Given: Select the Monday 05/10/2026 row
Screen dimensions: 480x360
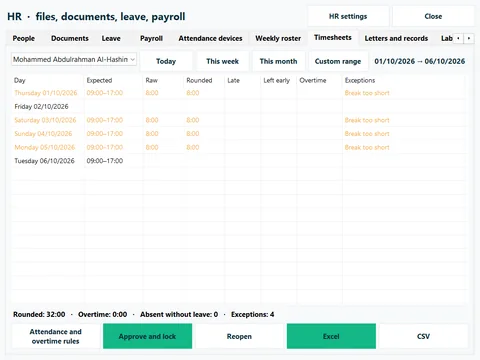Looking at the screenshot, I should click(239, 147).
